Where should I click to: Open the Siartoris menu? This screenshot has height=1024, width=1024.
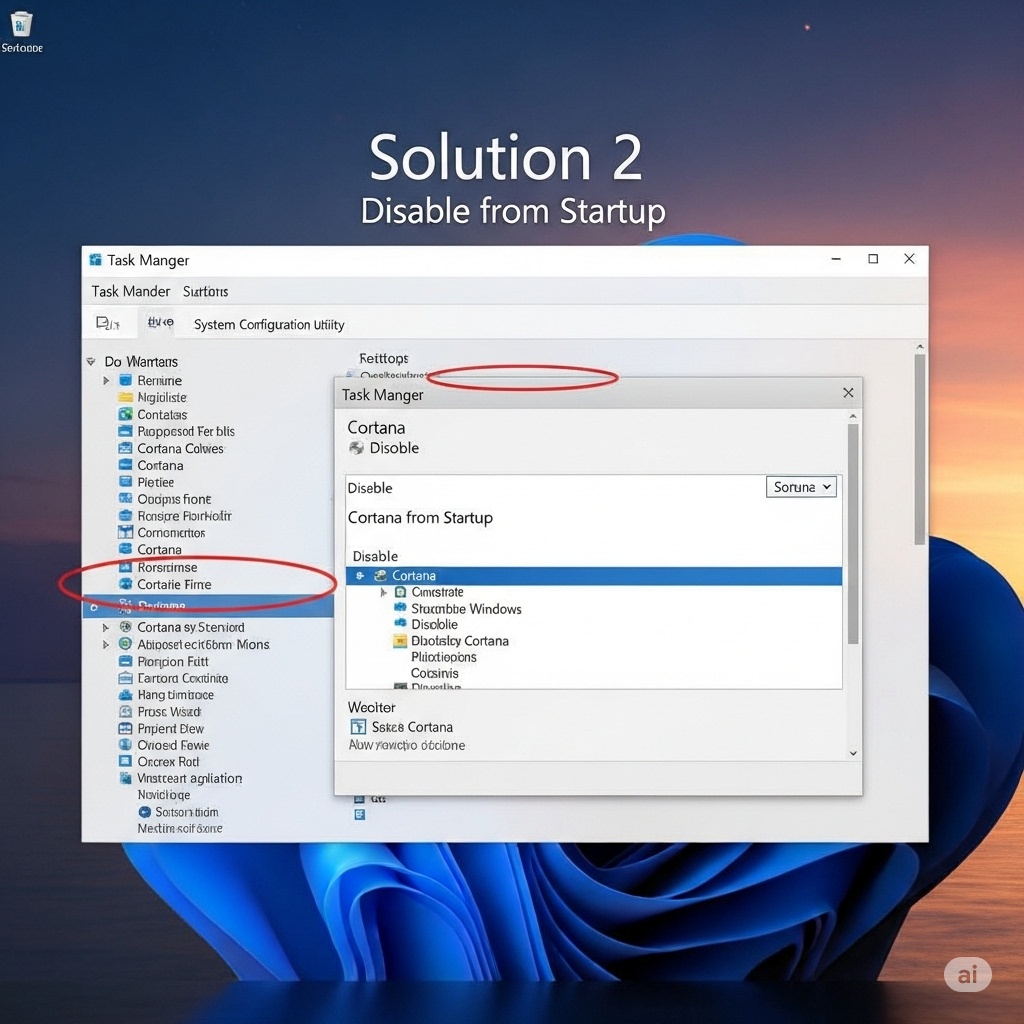[205, 291]
